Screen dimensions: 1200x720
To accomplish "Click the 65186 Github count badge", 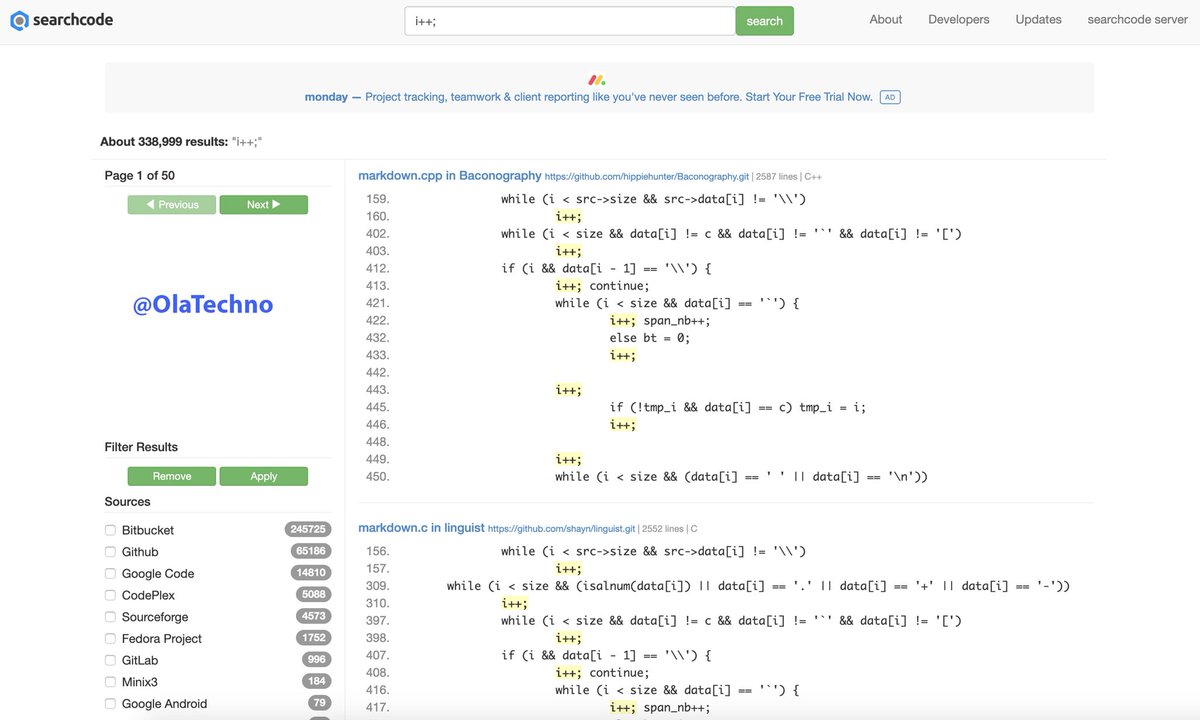I will click(x=310, y=551).
